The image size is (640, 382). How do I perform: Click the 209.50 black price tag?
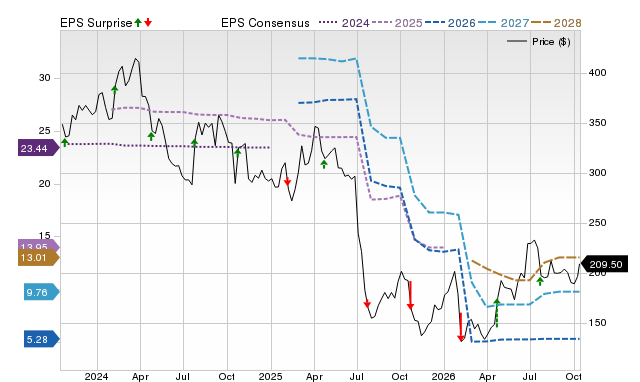(x=604, y=264)
